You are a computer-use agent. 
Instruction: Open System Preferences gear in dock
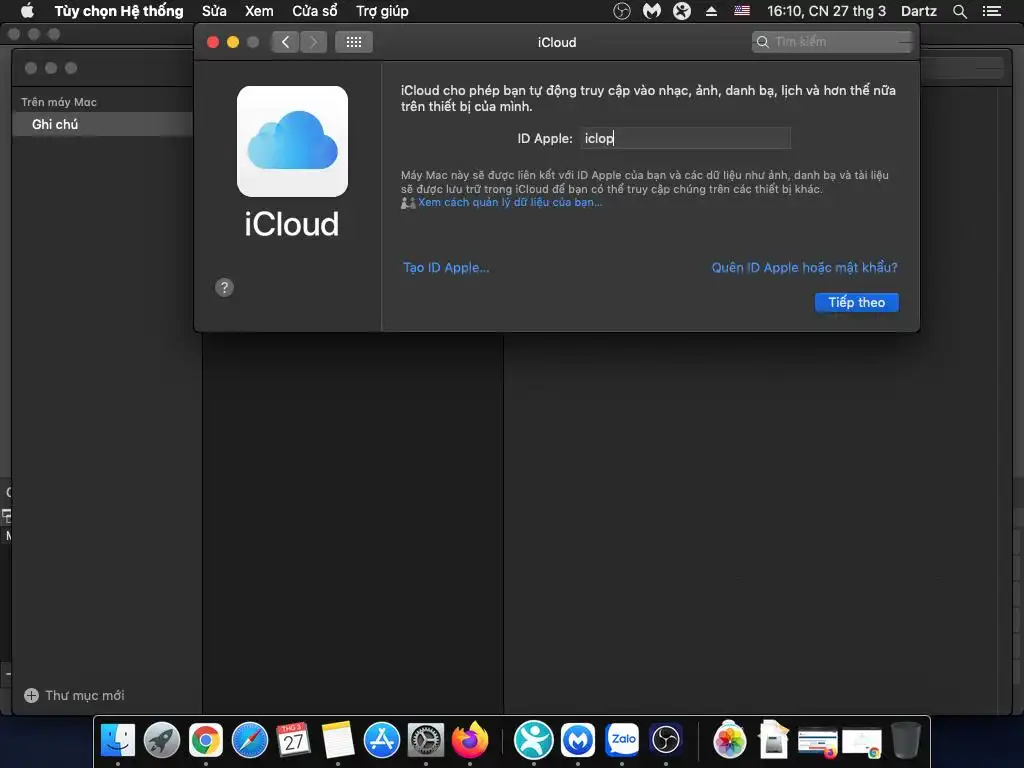click(x=426, y=741)
